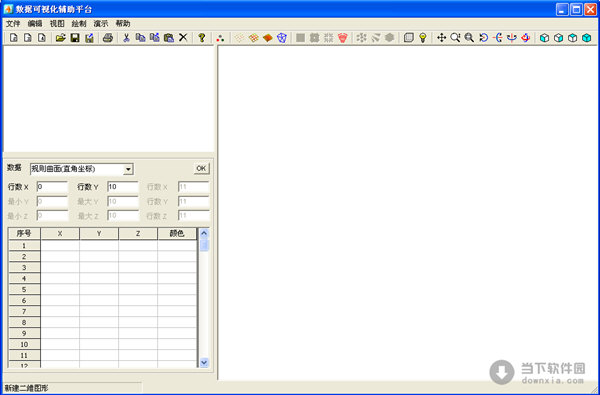Viewport: 600px width, 395px height.
Task: Open the 绘制 menu
Action: (x=79, y=24)
